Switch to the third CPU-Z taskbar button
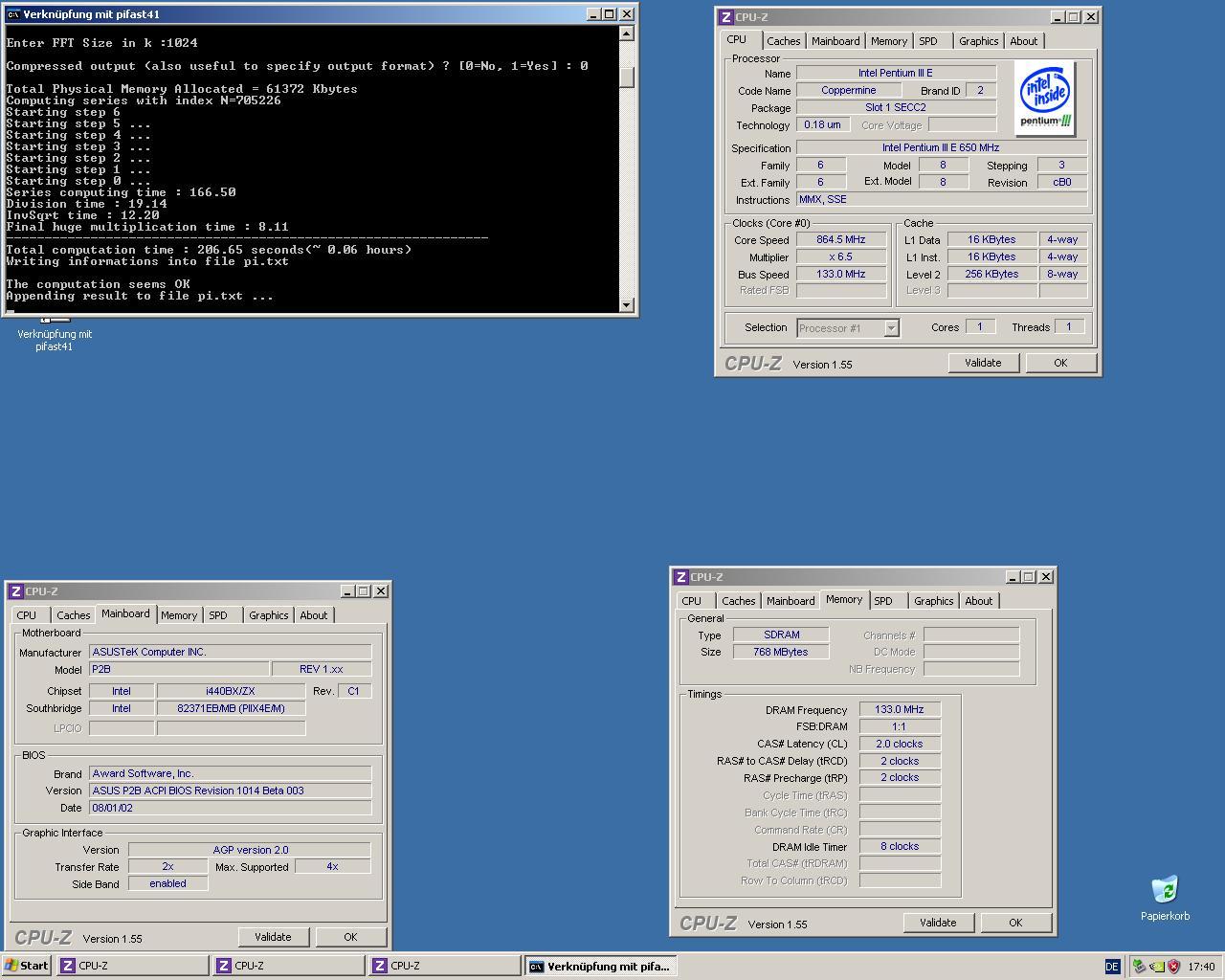1225x980 pixels. tap(444, 966)
